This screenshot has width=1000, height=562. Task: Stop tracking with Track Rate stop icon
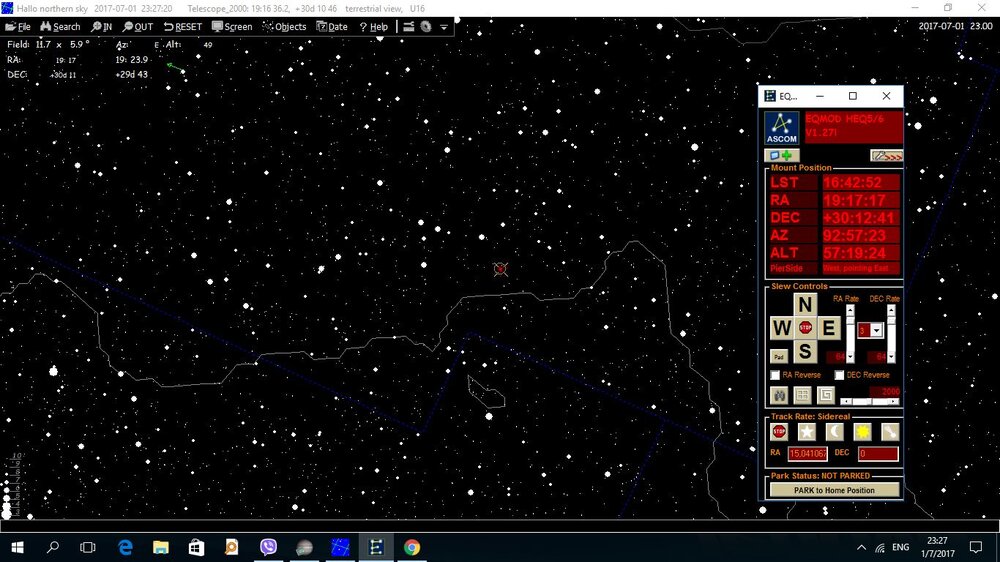779,431
